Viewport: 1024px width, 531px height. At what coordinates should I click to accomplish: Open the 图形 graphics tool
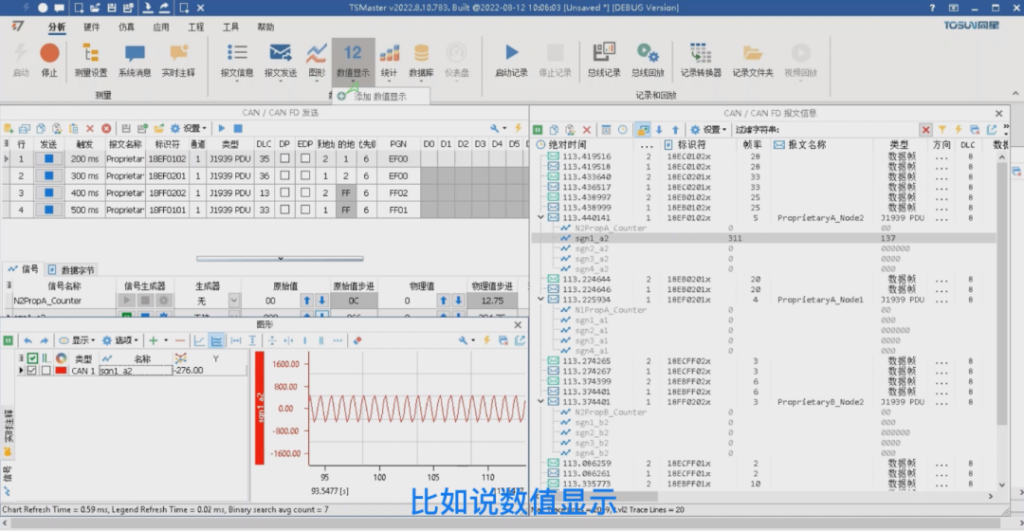[x=317, y=59]
